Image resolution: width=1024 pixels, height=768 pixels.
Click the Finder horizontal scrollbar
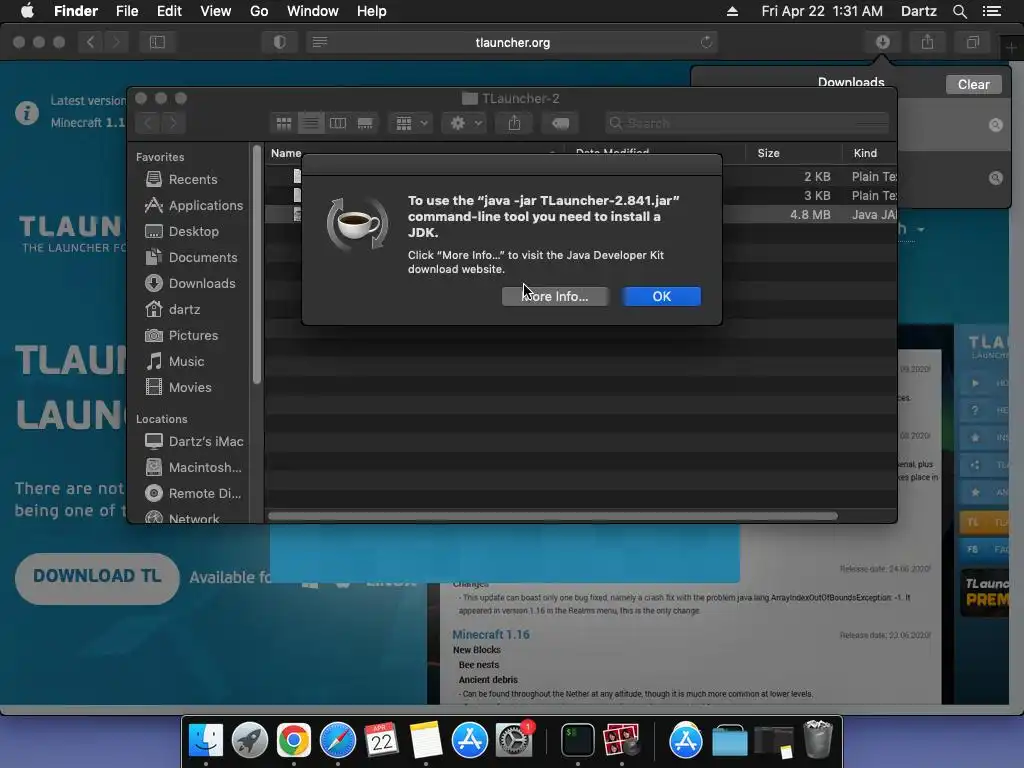[552, 516]
